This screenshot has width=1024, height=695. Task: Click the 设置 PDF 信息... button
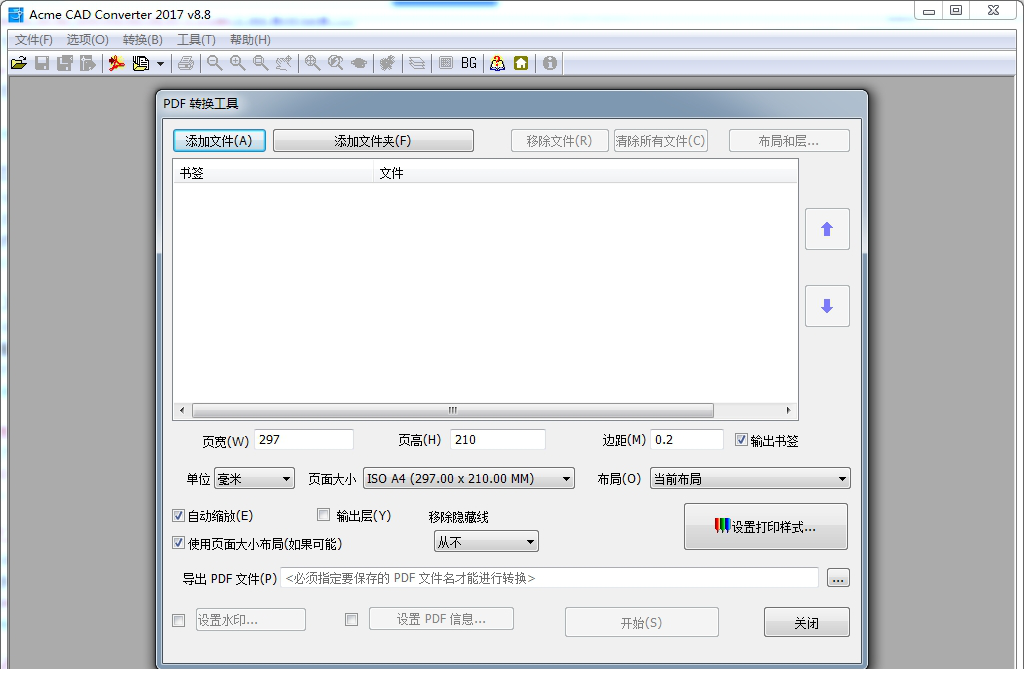coord(441,619)
